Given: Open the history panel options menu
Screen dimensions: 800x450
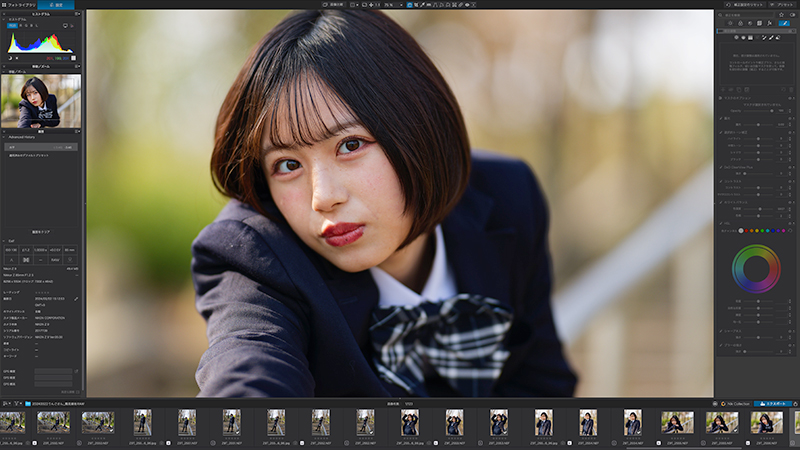Looking at the screenshot, I should 77,131.
